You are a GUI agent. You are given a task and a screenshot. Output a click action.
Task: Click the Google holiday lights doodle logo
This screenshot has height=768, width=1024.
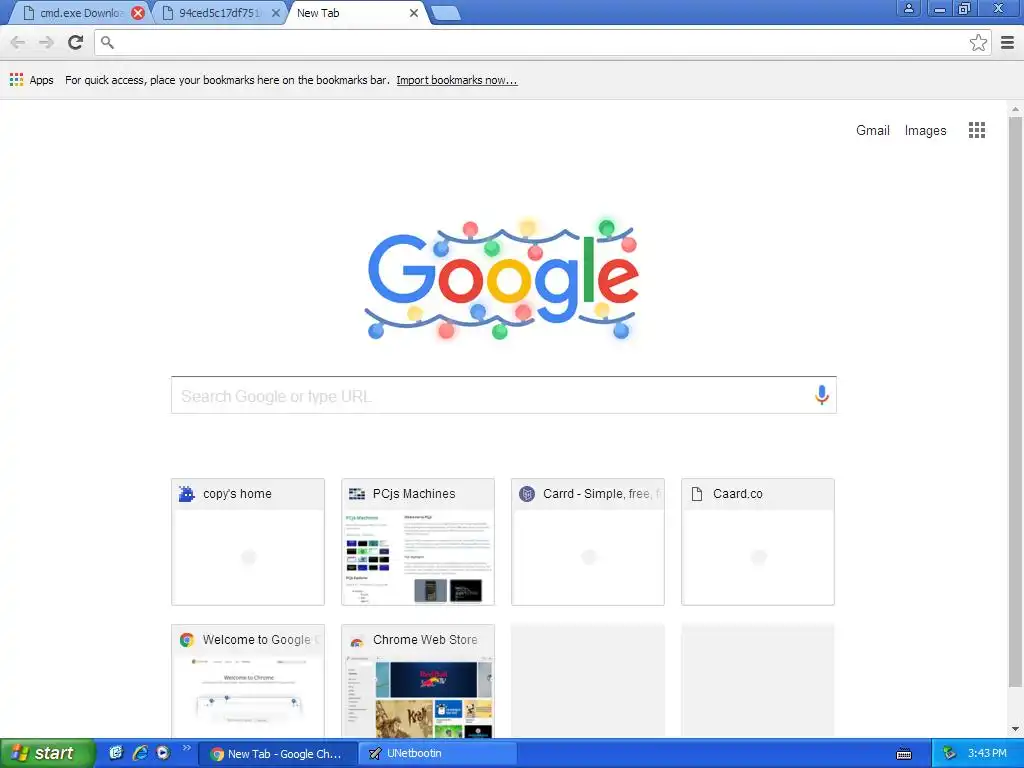[x=501, y=279]
